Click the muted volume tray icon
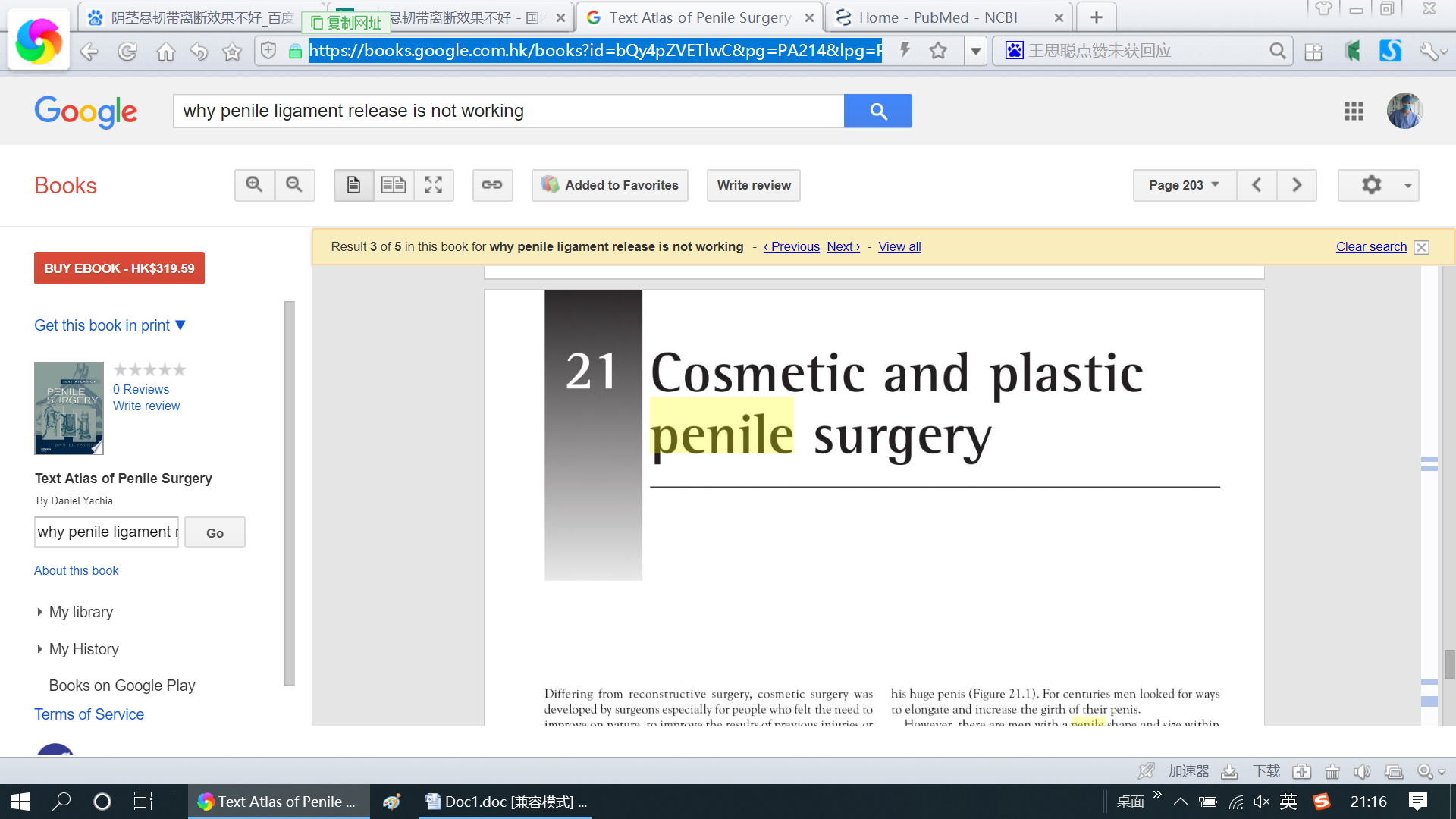 point(1261,802)
